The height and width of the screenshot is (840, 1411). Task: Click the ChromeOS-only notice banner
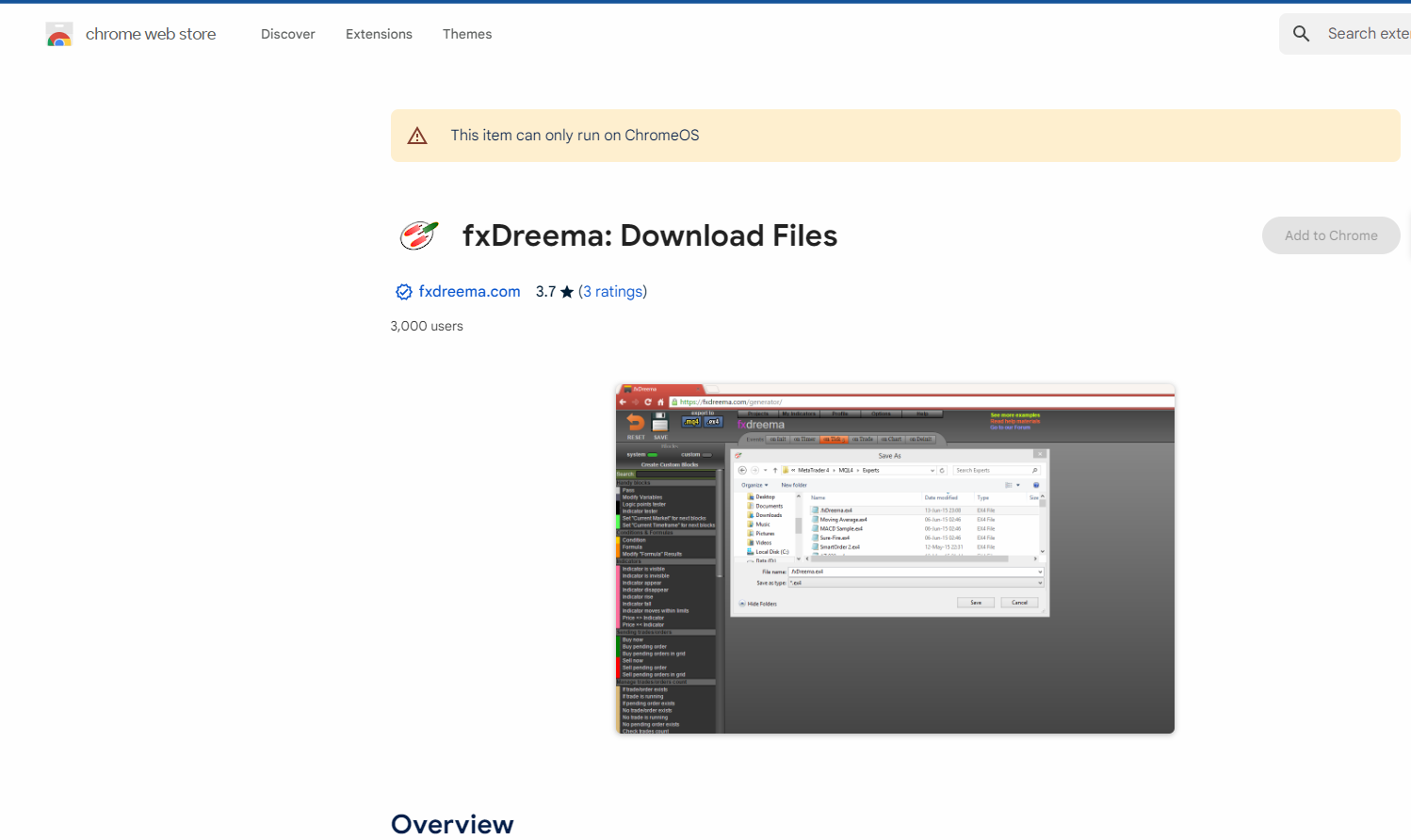click(x=895, y=136)
